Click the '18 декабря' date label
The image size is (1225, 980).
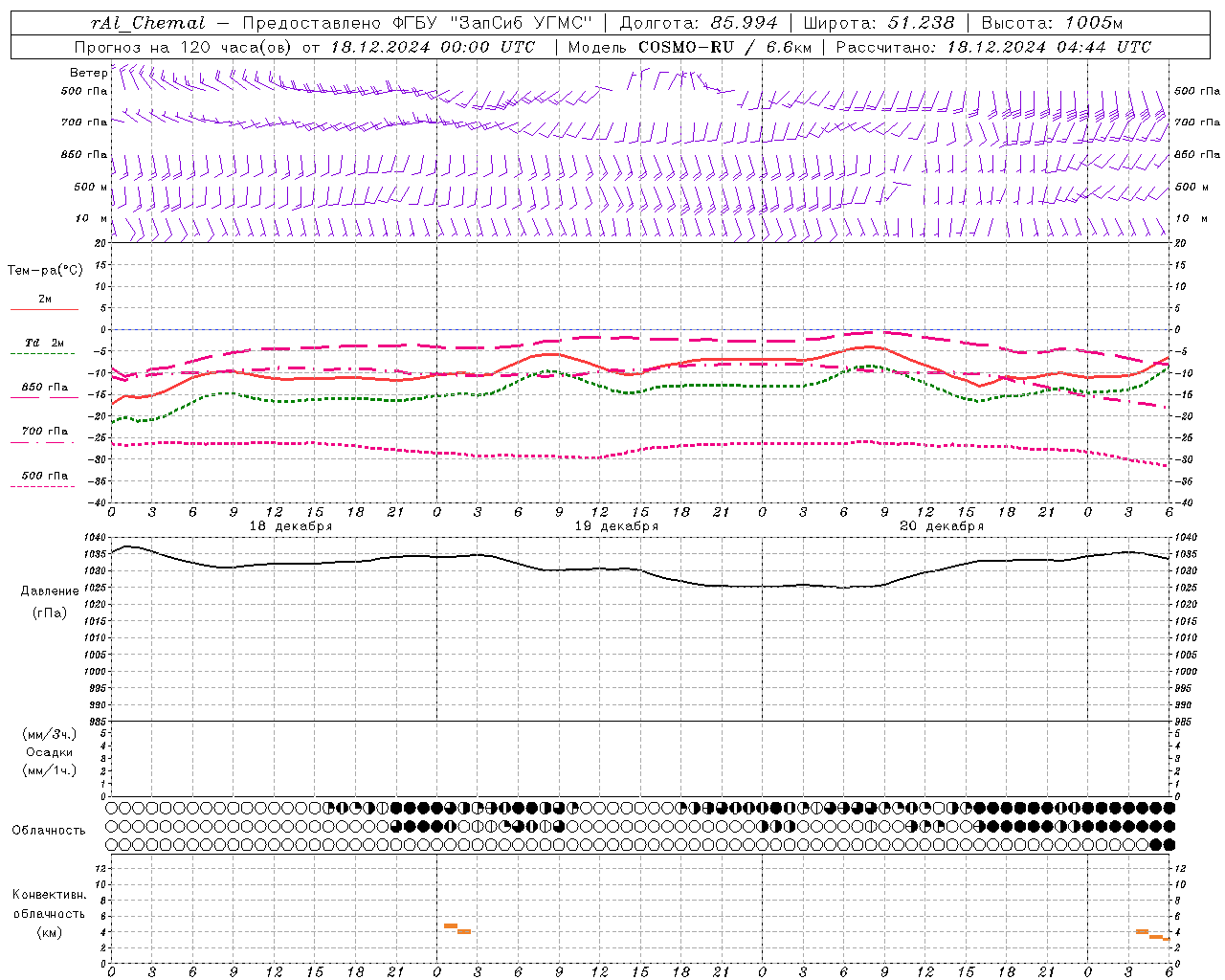pos(291,526)
